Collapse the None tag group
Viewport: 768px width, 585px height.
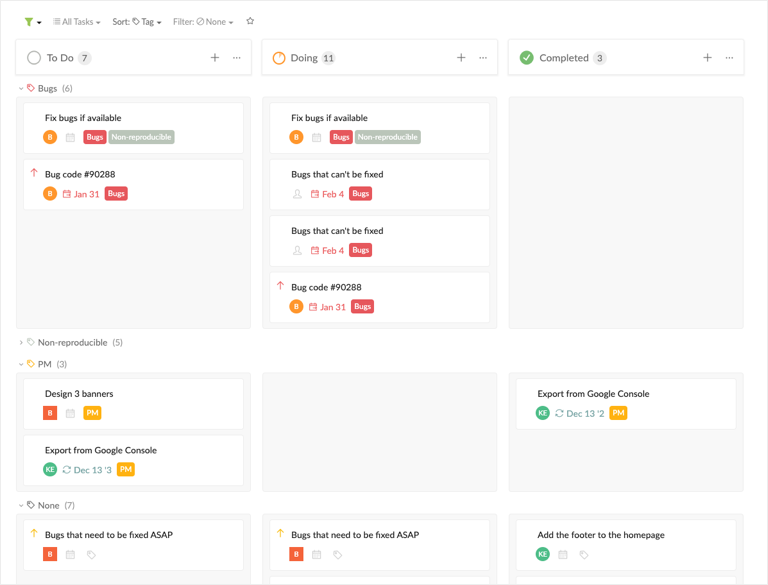click(21, 505)
